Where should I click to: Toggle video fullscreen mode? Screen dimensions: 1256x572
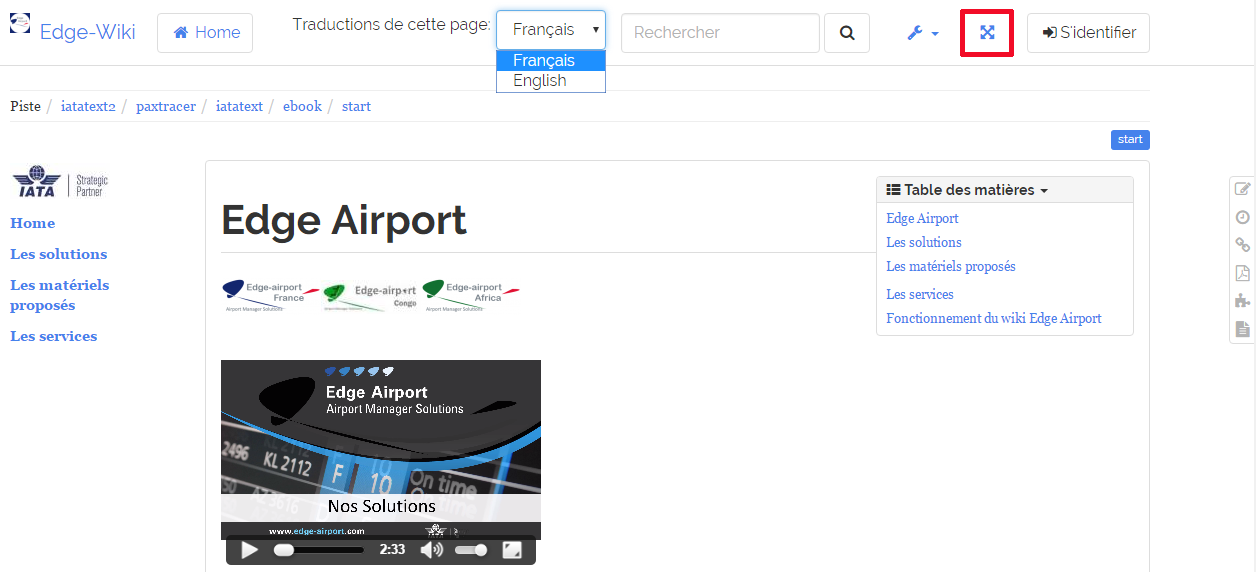point(512,550)
